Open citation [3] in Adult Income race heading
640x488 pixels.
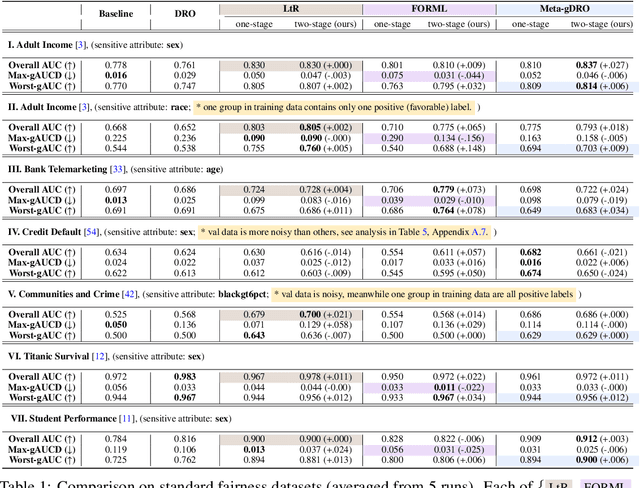point(89,105)
